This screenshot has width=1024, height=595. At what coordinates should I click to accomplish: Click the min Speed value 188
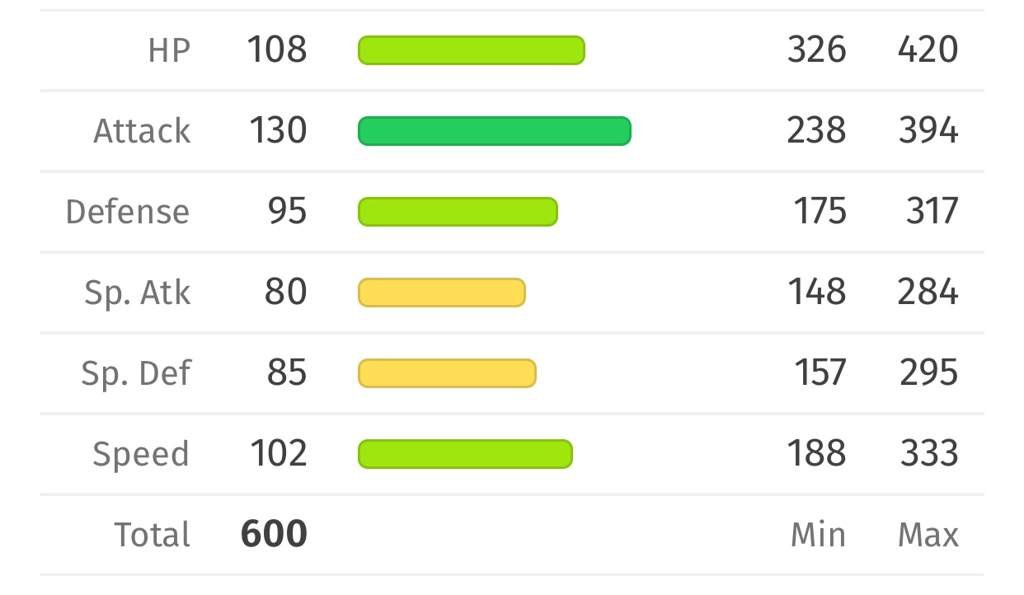(x=816, y=453)
